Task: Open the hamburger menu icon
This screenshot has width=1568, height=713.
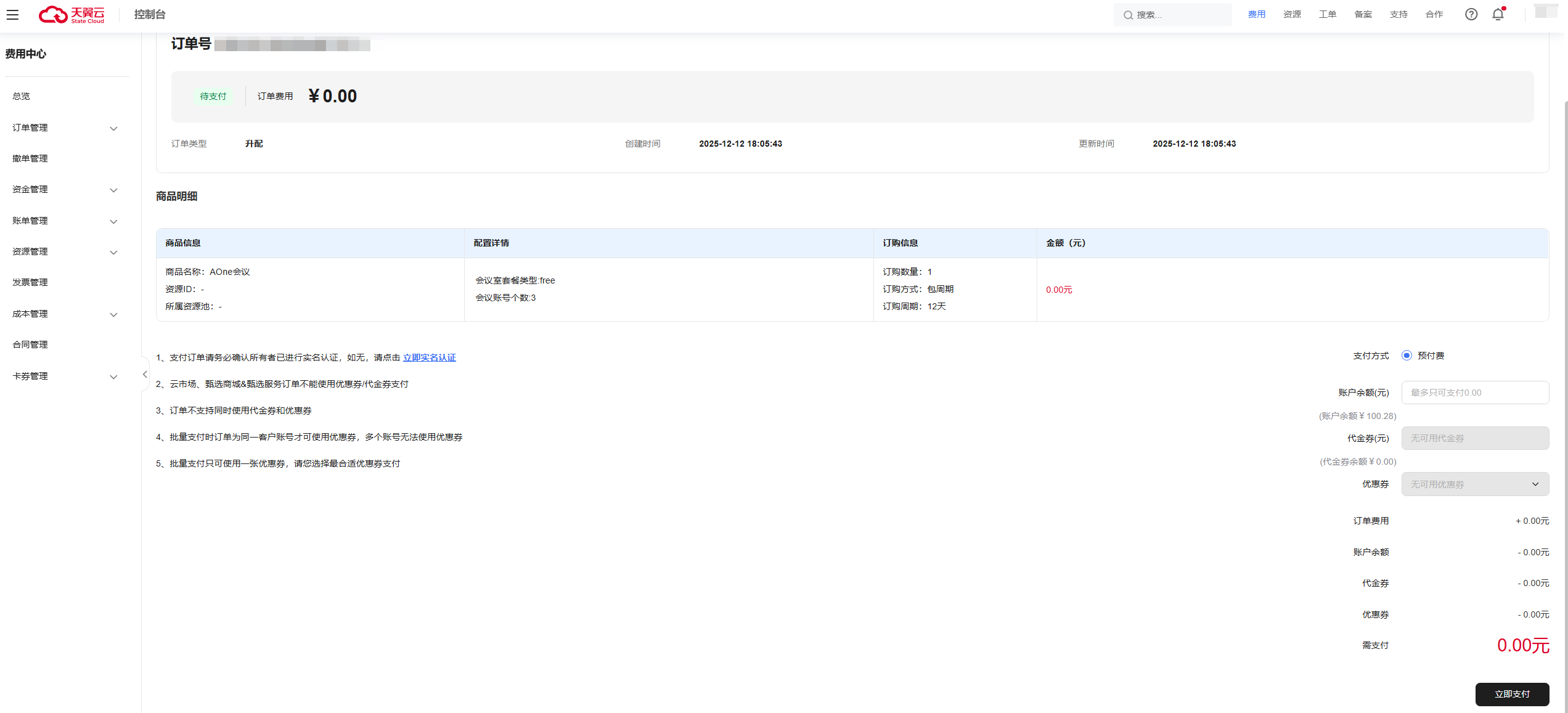Action: (12, 14)
